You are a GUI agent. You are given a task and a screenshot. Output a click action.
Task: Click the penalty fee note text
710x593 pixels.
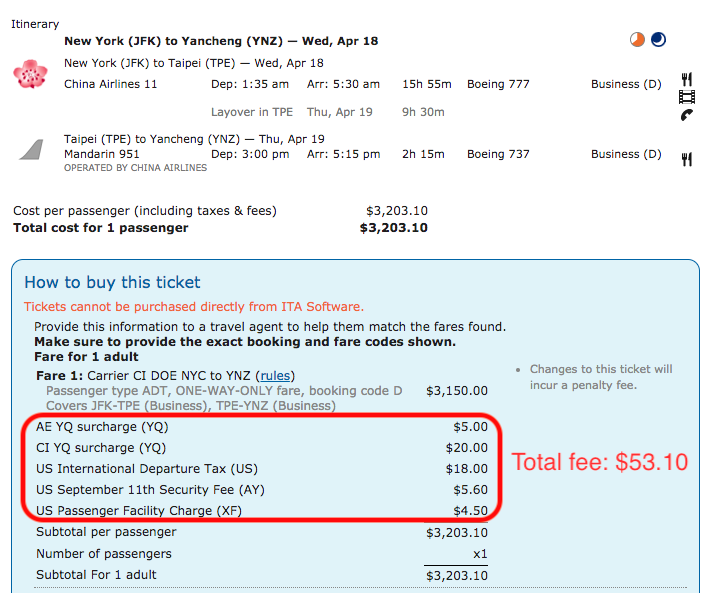click(600, 377)
